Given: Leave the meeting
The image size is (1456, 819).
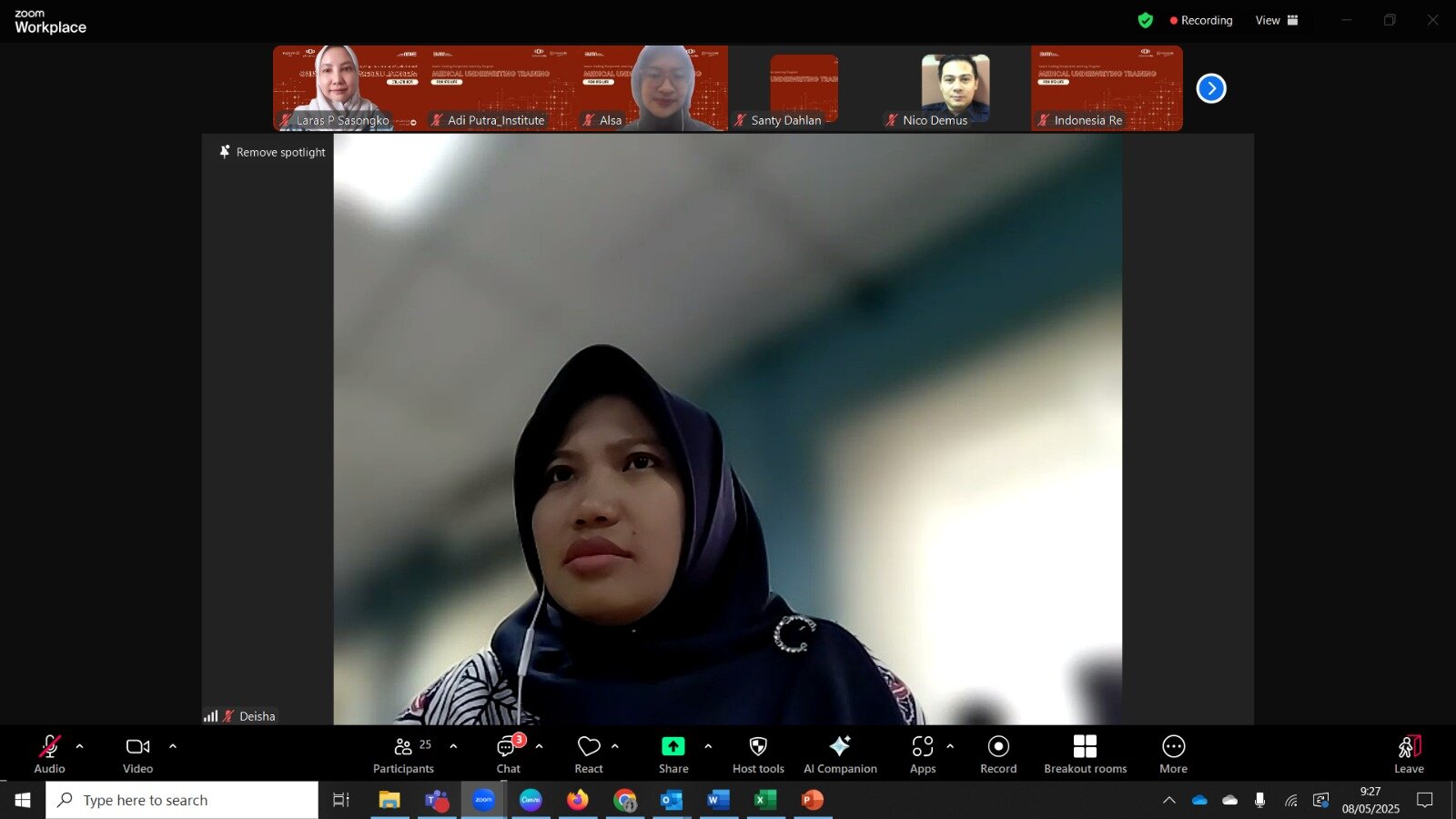Looking at the screenshot, I should [x=1409, y=754].
